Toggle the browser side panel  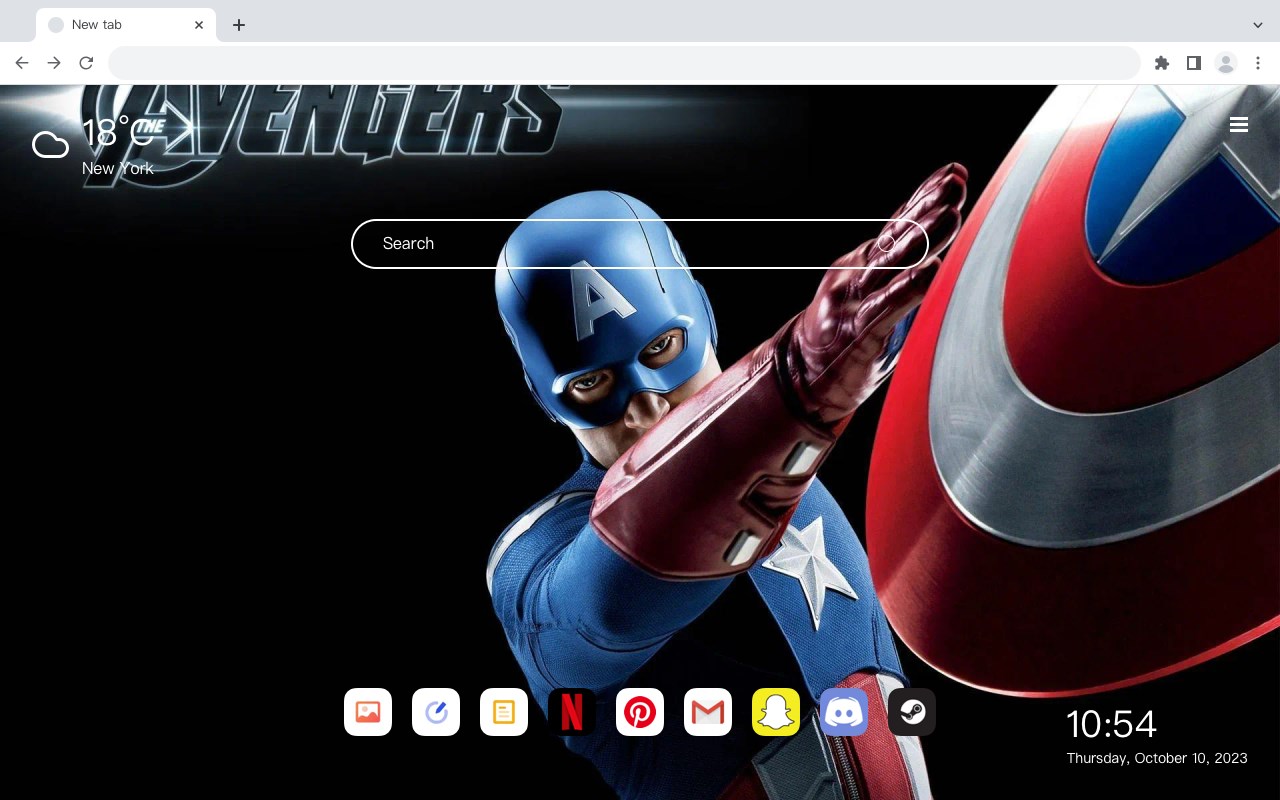1193,63
